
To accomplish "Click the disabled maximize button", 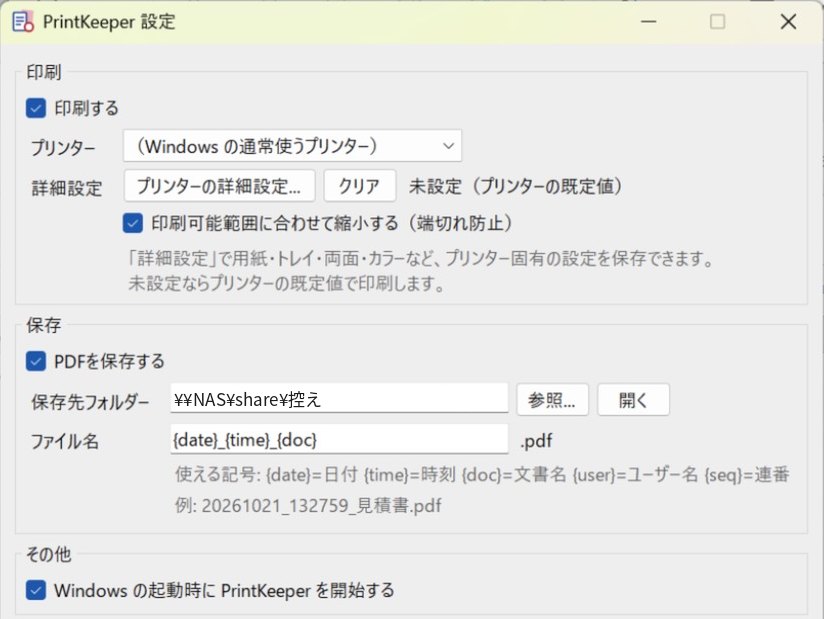I will (x=717, y=22).
